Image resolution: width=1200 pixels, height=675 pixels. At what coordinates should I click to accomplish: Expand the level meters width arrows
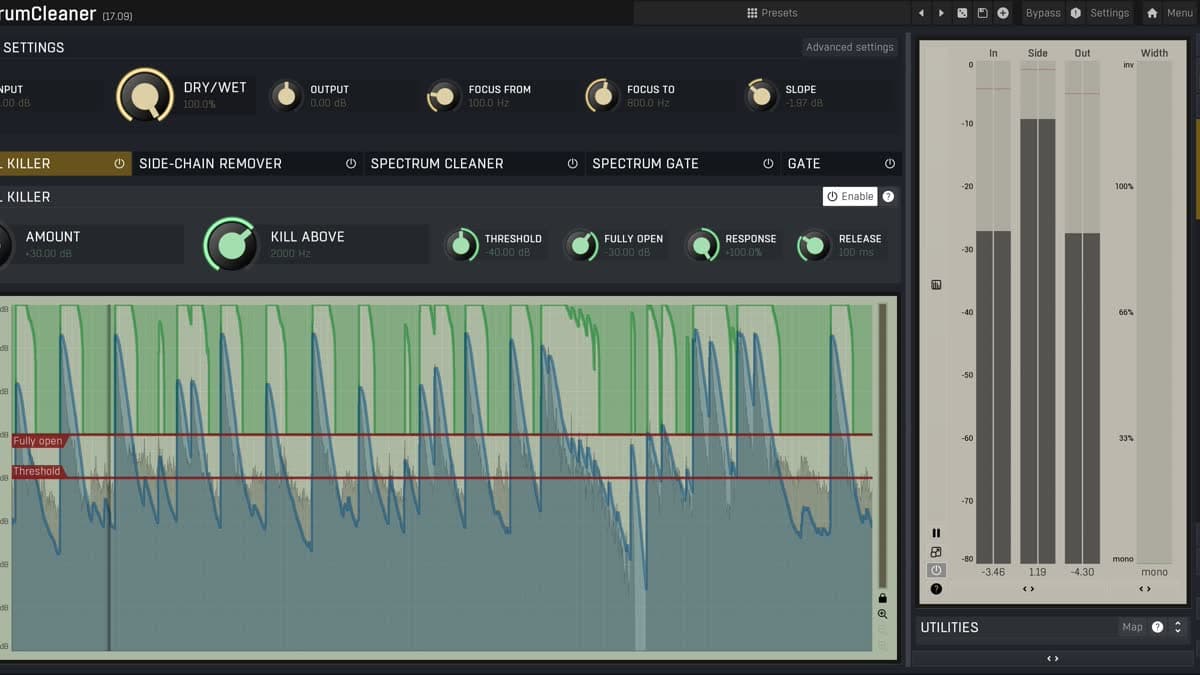tap(1028, 589)
